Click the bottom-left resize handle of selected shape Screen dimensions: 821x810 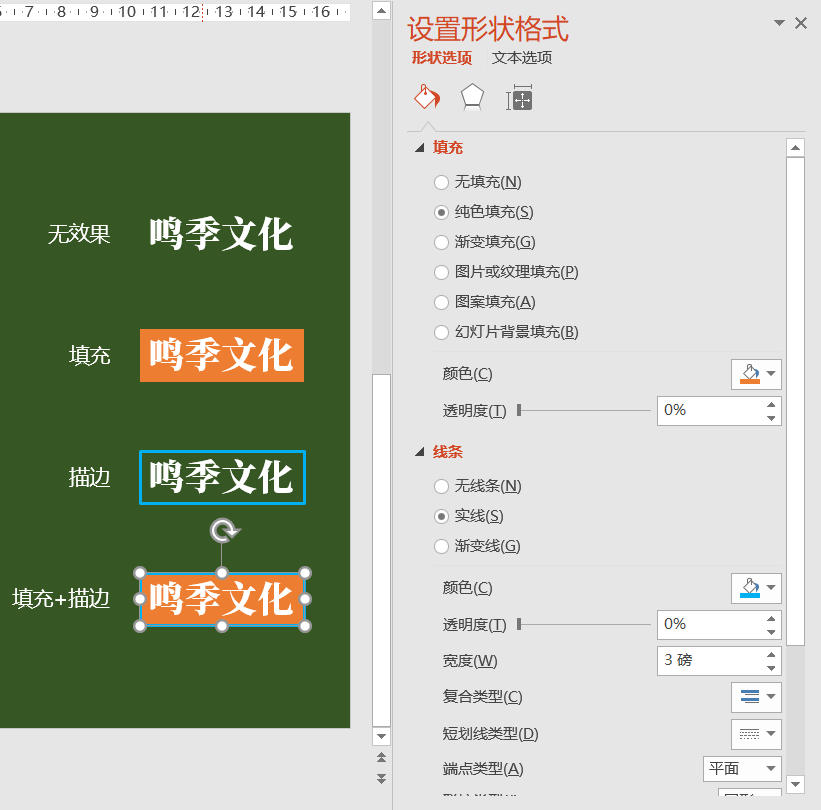click(x=140, y=626)
